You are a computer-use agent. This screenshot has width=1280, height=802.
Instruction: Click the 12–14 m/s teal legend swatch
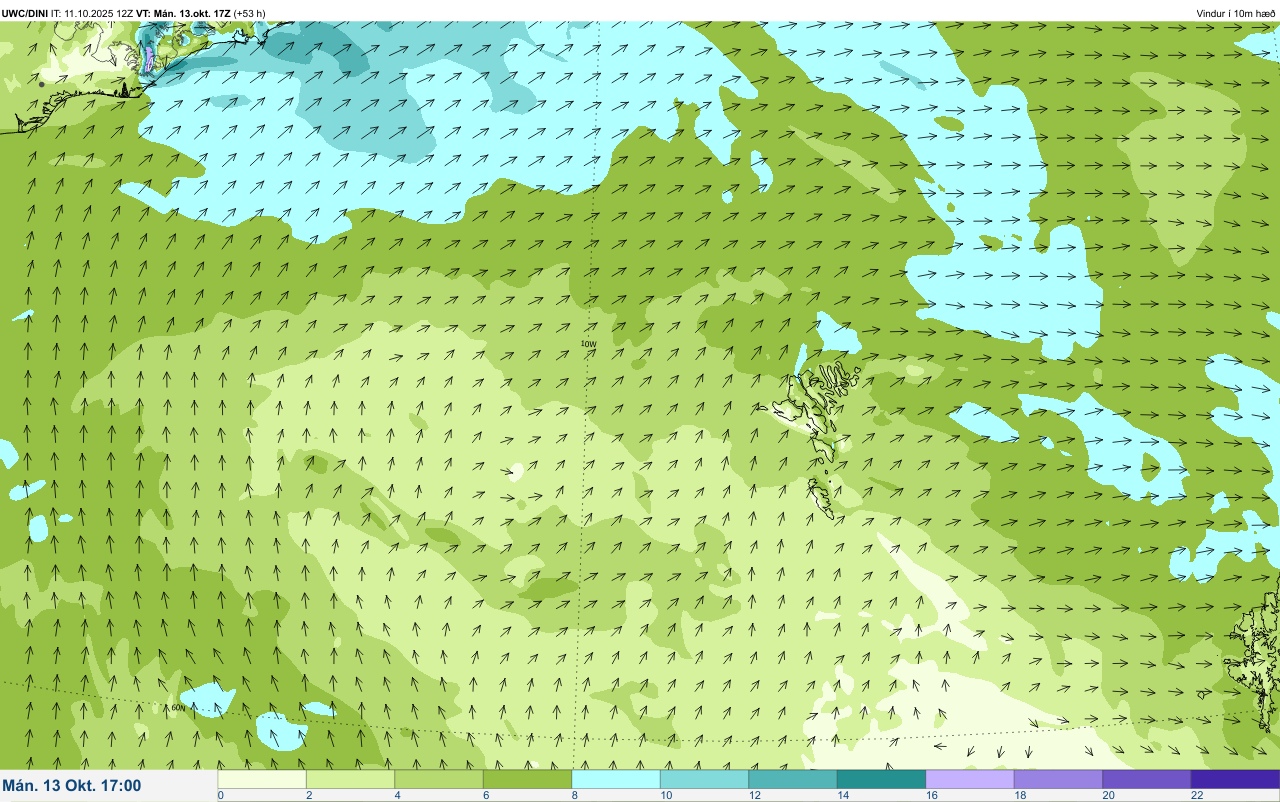[x=793, y=779]
